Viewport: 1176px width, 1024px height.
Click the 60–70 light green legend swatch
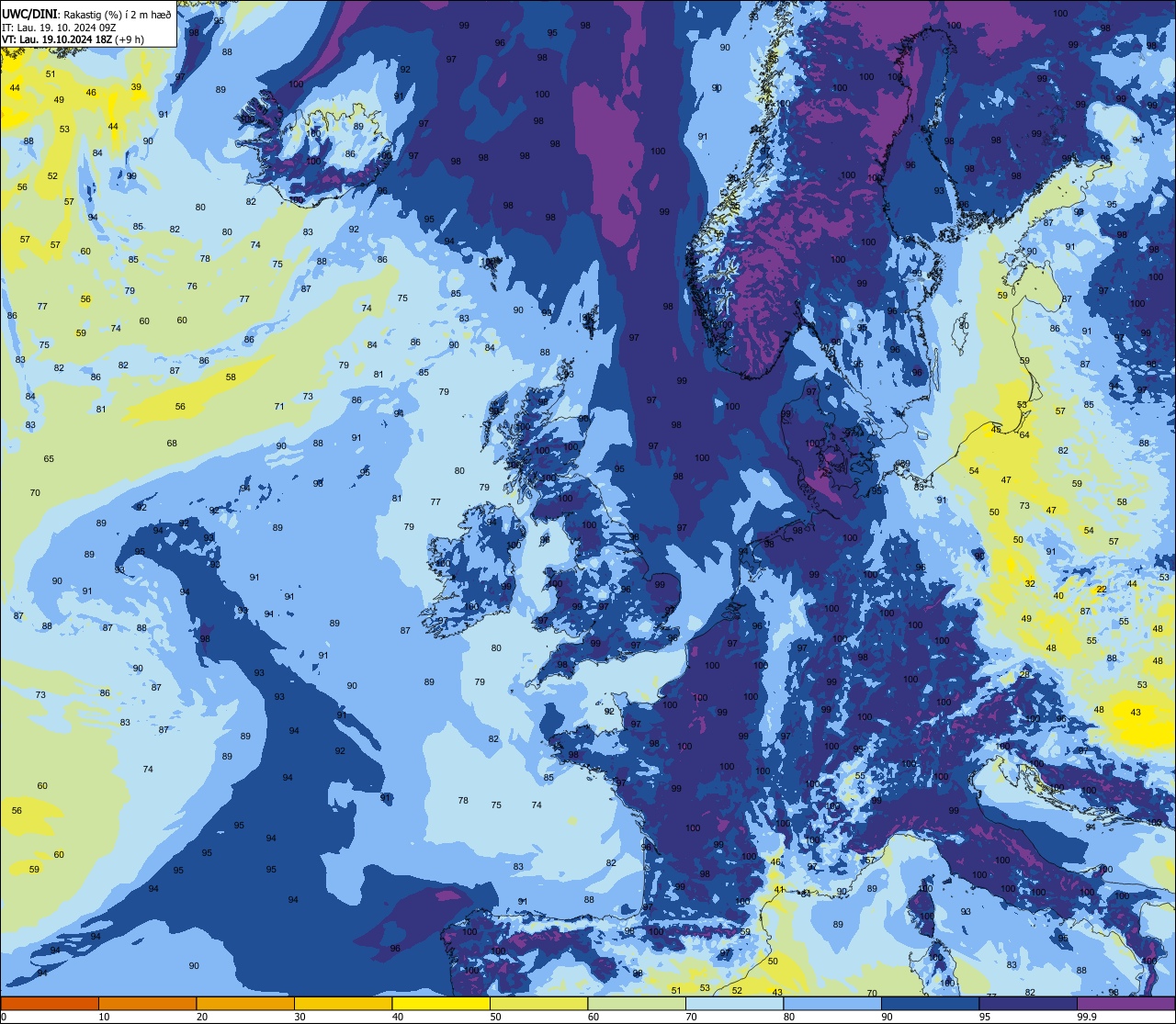[x=637, y=1003]
